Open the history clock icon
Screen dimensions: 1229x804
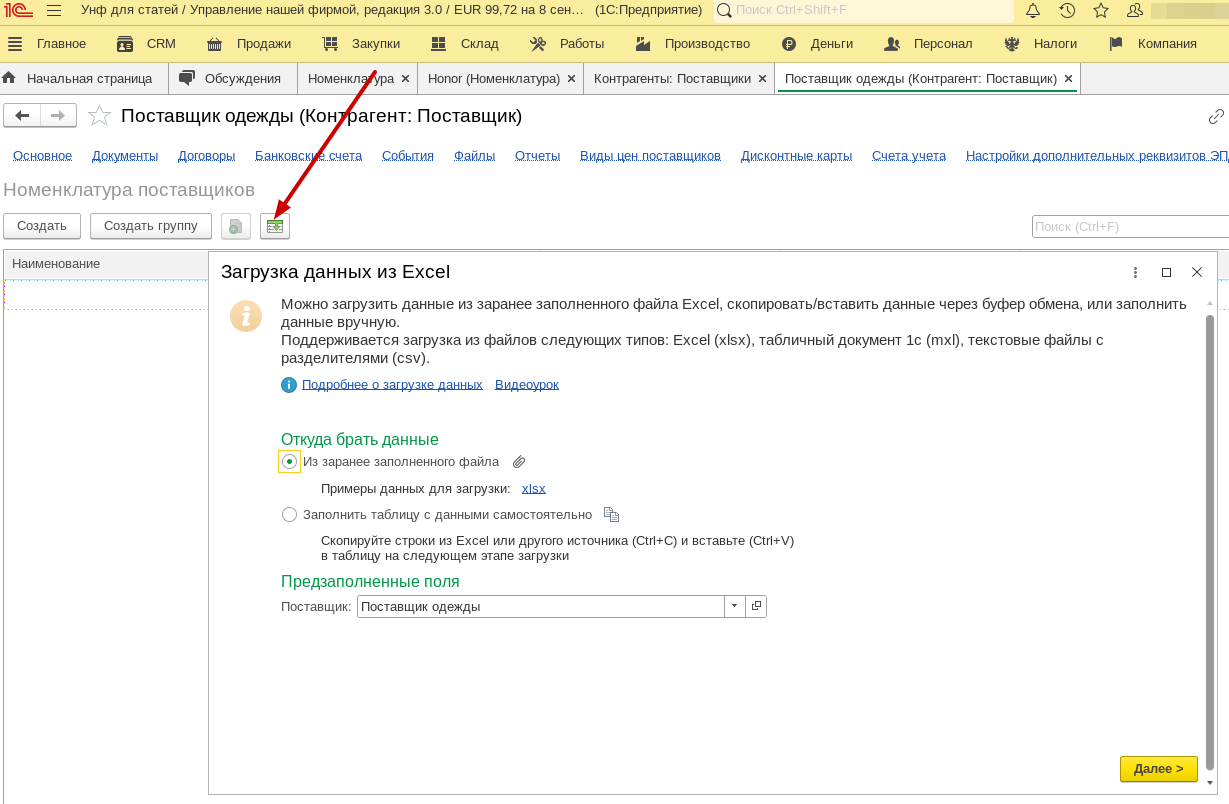(1067, 10)
